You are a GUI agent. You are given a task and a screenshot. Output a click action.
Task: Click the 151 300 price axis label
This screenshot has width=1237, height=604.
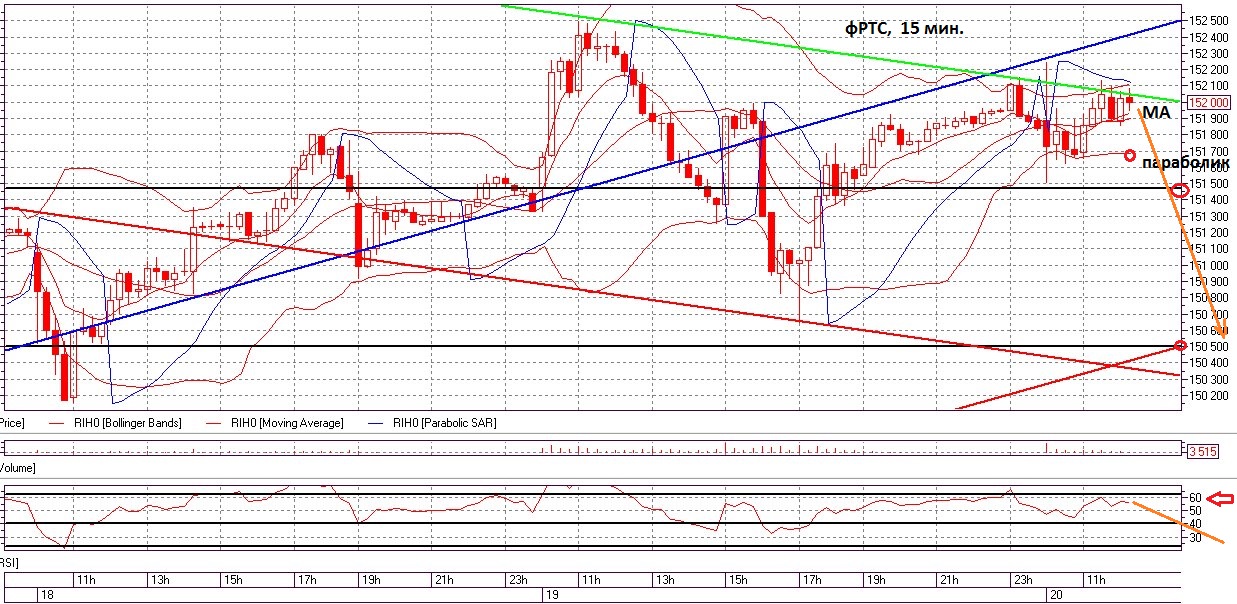tap(1210, 216)
